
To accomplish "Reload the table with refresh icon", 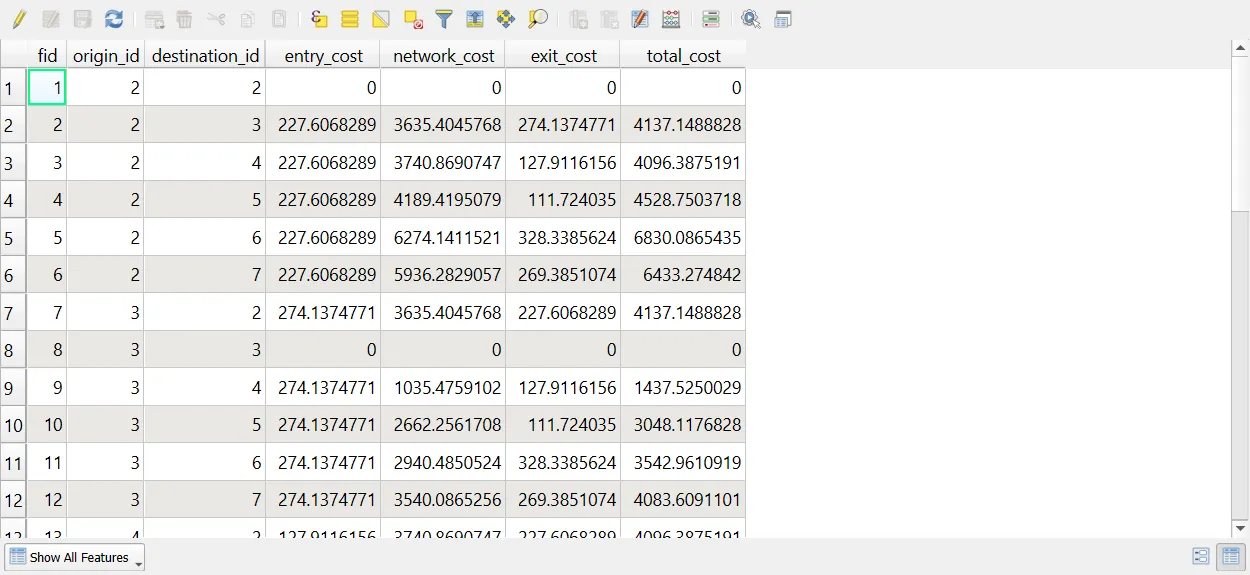I will click(x=114, y=19).
